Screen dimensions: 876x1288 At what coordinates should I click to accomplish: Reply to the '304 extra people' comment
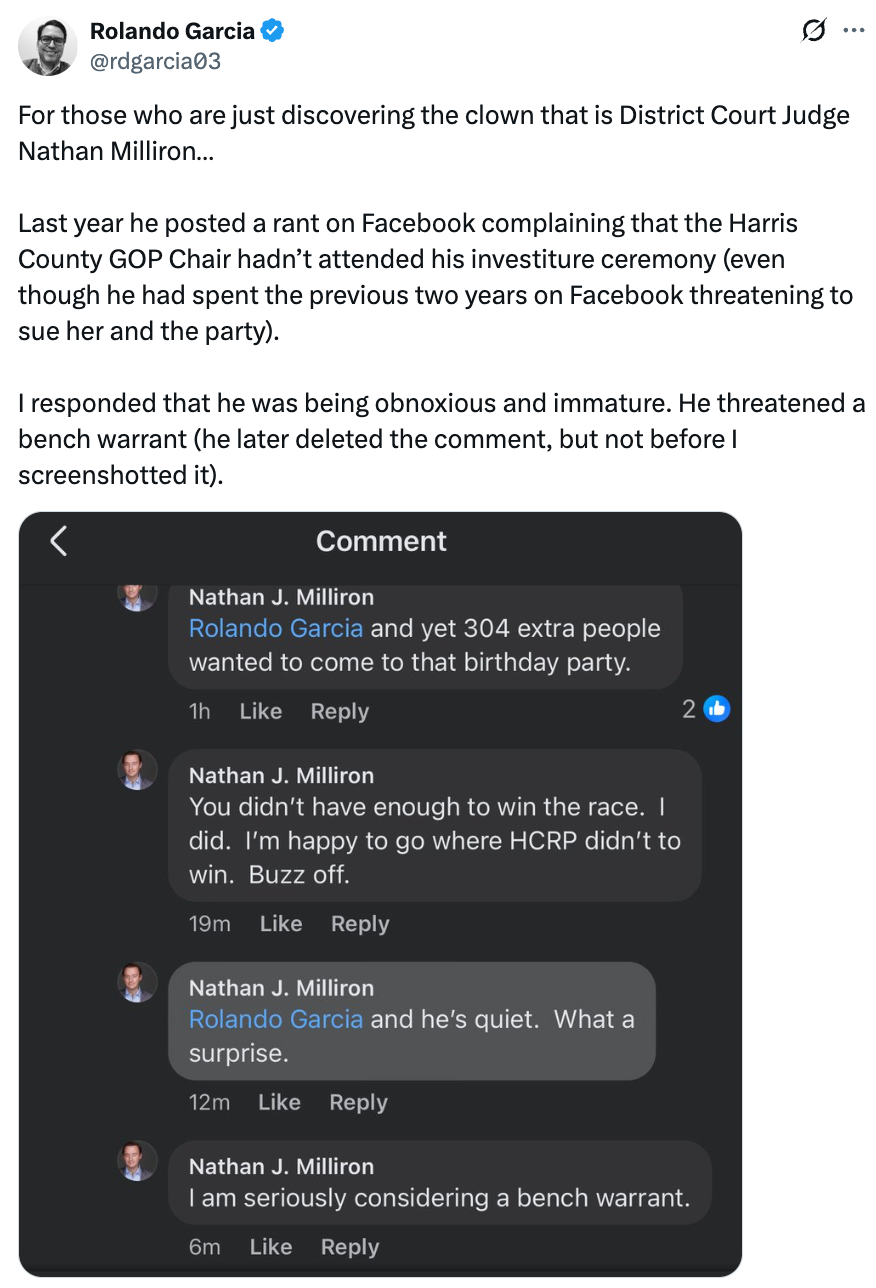point(340,711)
